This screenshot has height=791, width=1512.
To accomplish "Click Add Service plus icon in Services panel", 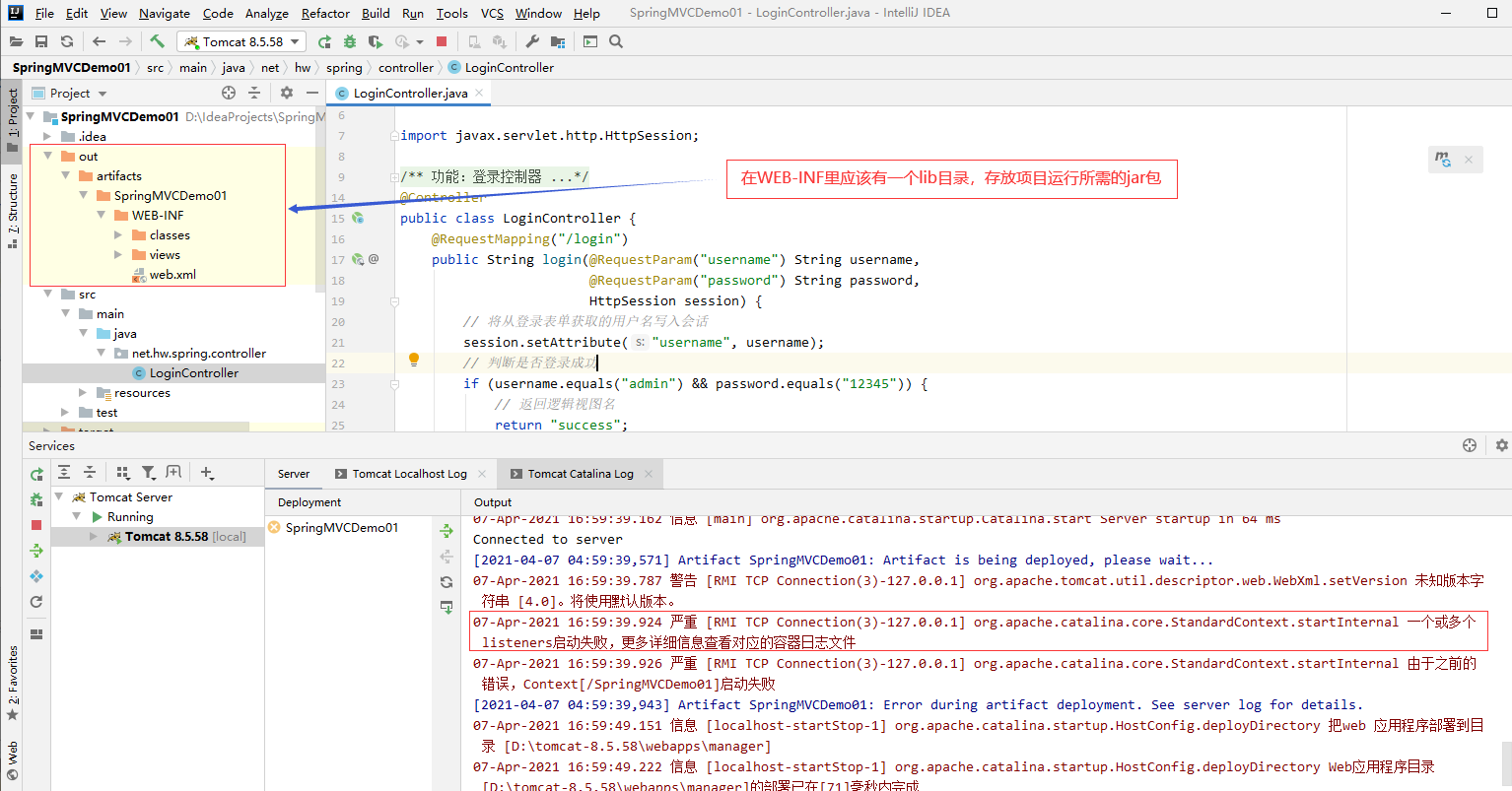I will click(207, 473).
